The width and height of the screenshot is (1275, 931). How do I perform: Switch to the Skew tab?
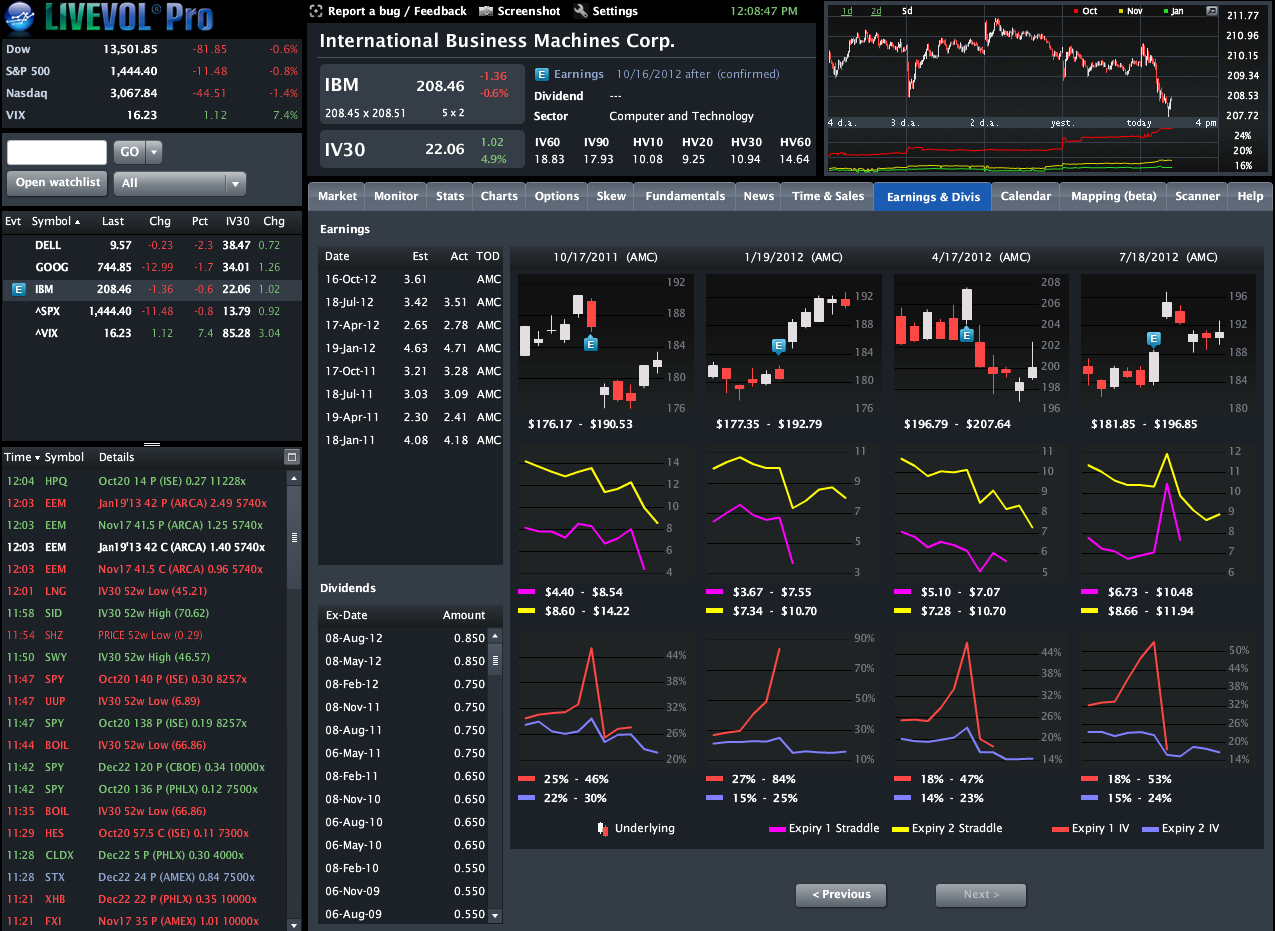coord(611,196)
